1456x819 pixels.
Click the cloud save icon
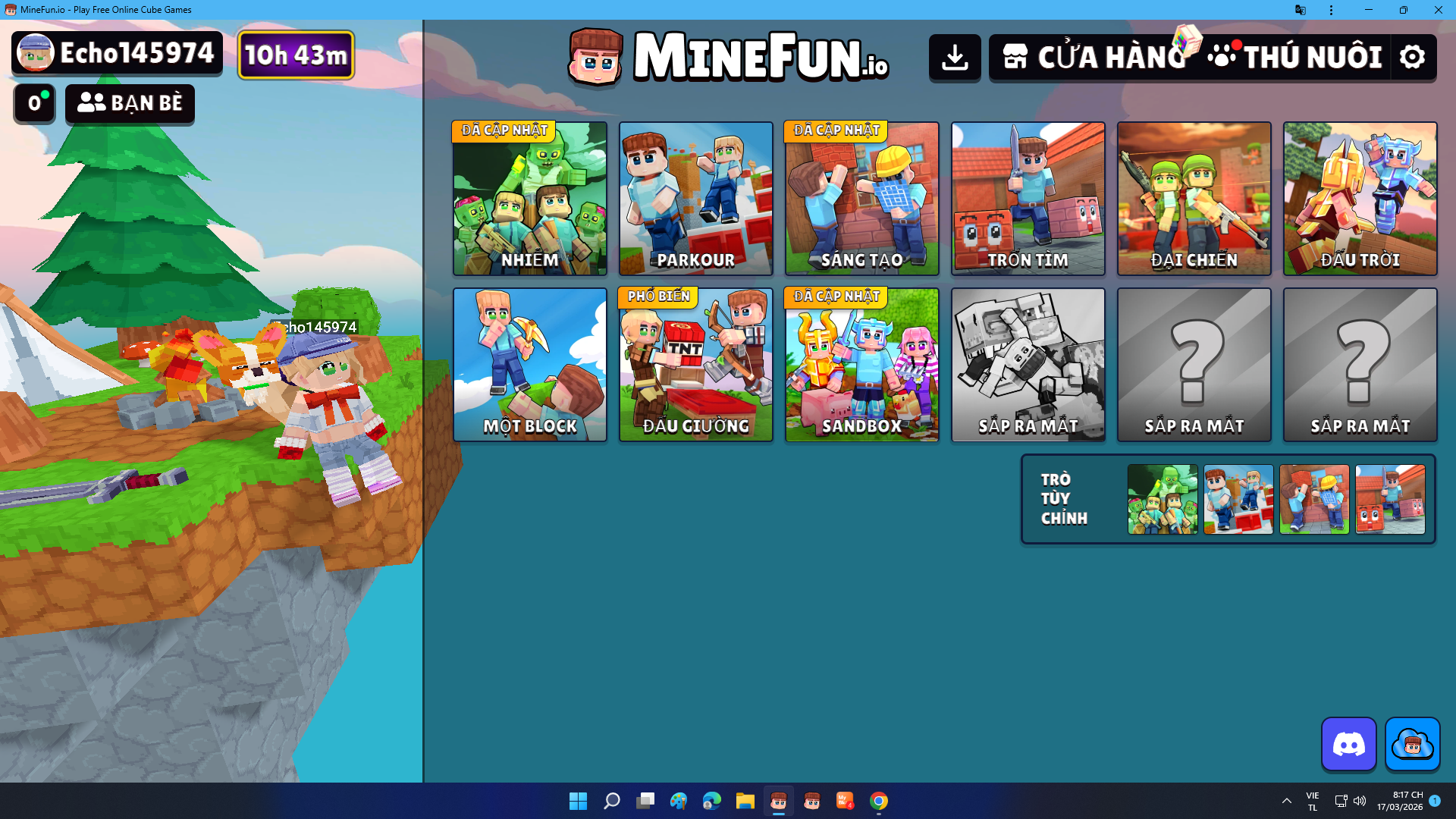(x=1412, y=744)
